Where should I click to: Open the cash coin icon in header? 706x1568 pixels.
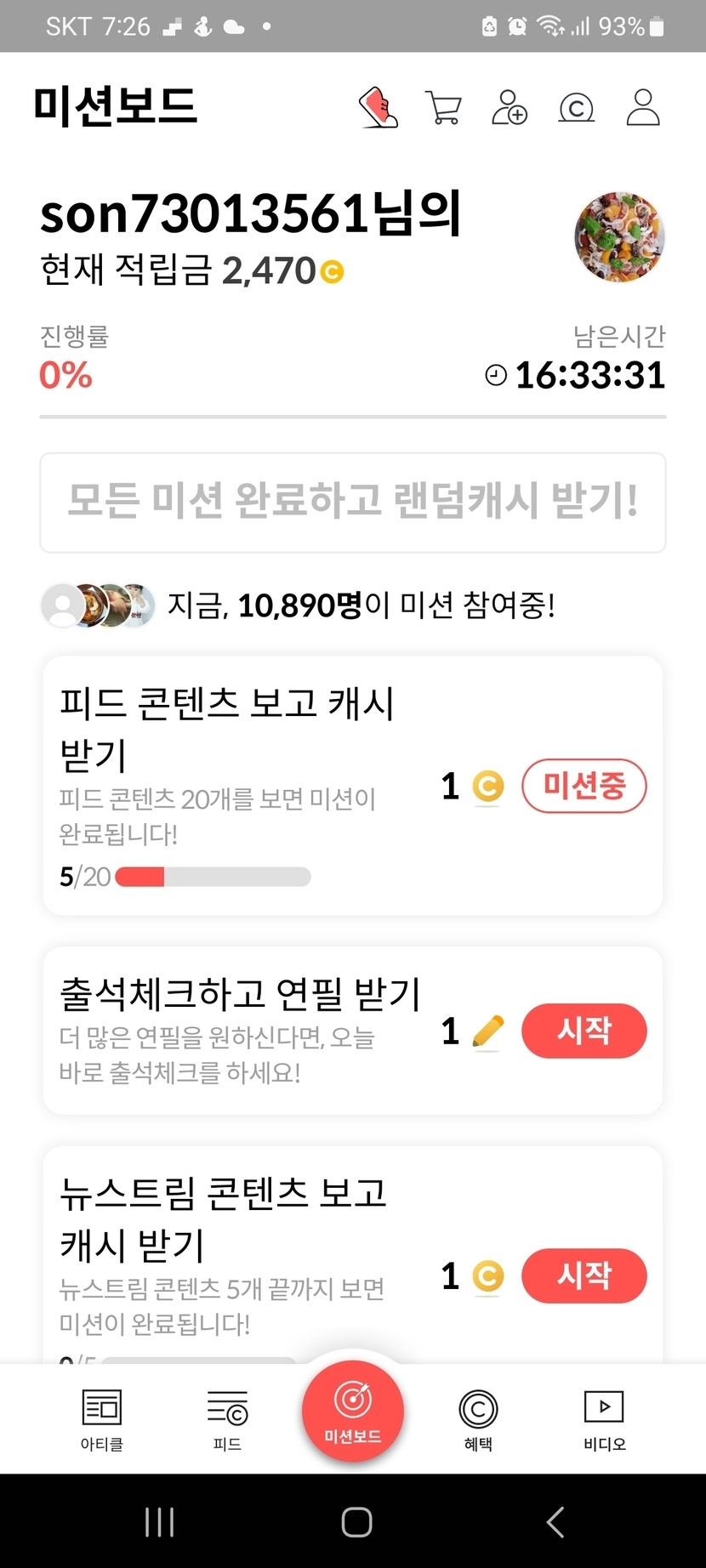pyautogui.click(x=576, y=108)
